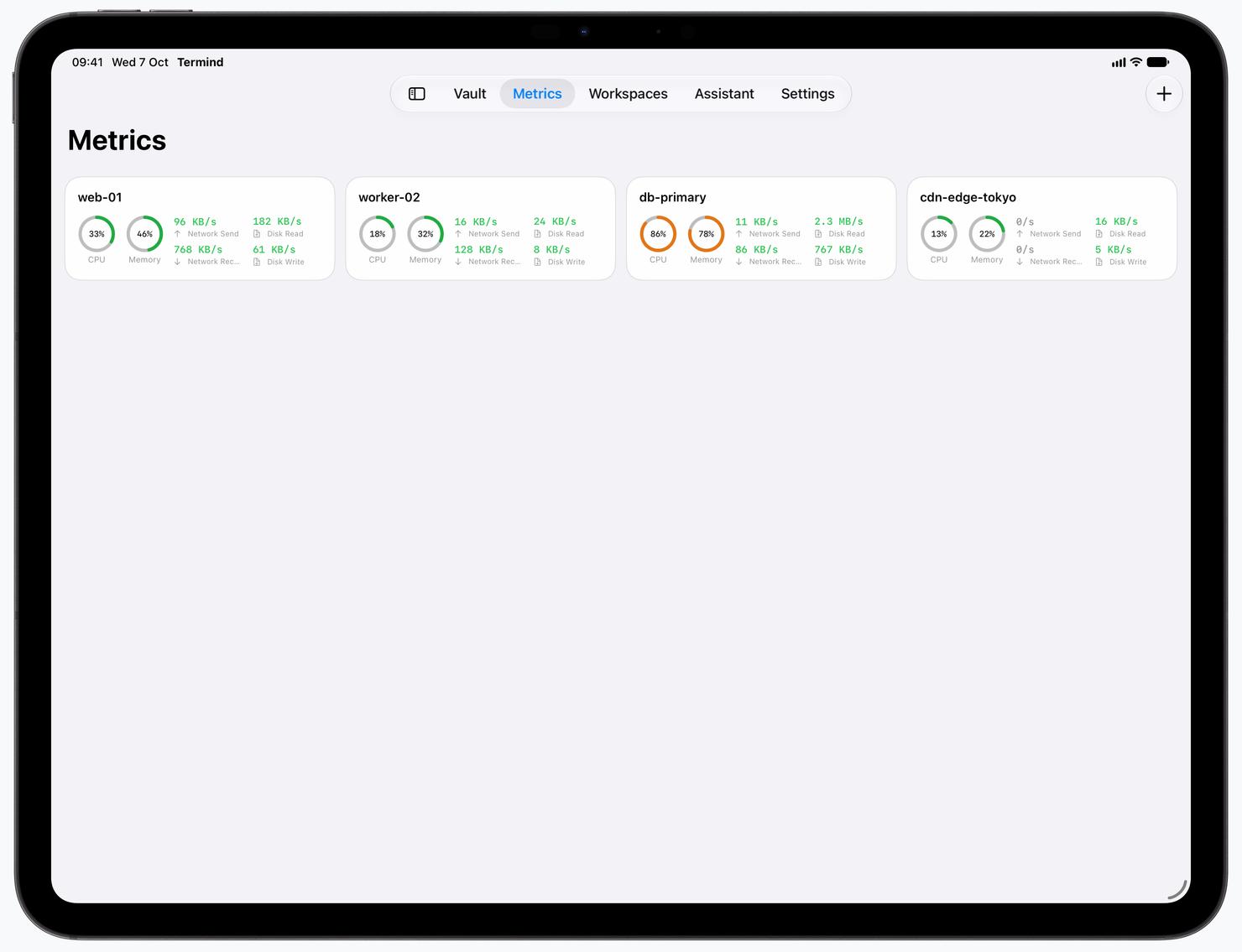Viewport: 1242px width, 952px height.
Task: Click cdn-edge-tokyo CPU 13% gauge
Action: point(939,234)
